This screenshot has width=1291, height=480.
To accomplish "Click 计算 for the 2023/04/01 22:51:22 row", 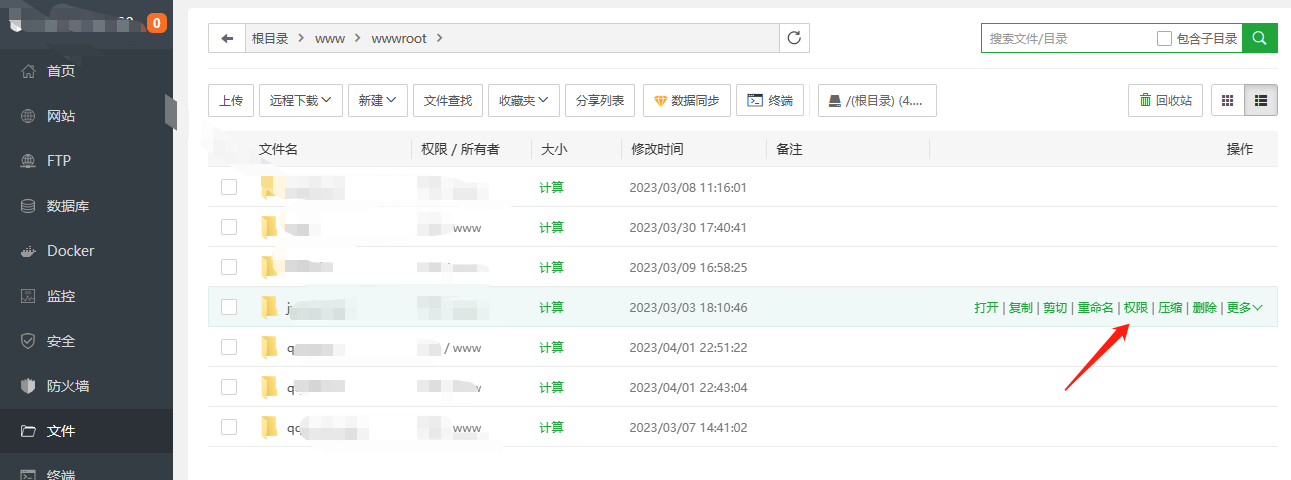I will point(551,347).
